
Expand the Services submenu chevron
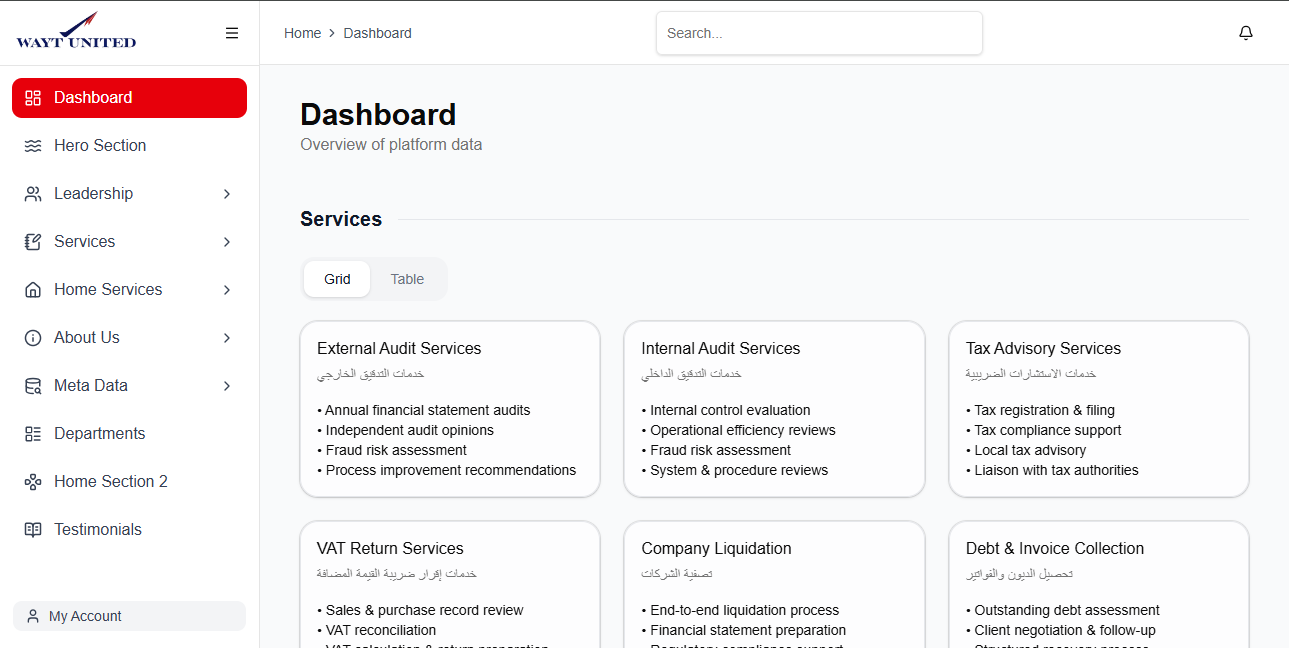pyautogui.click(x=227, y=242)
